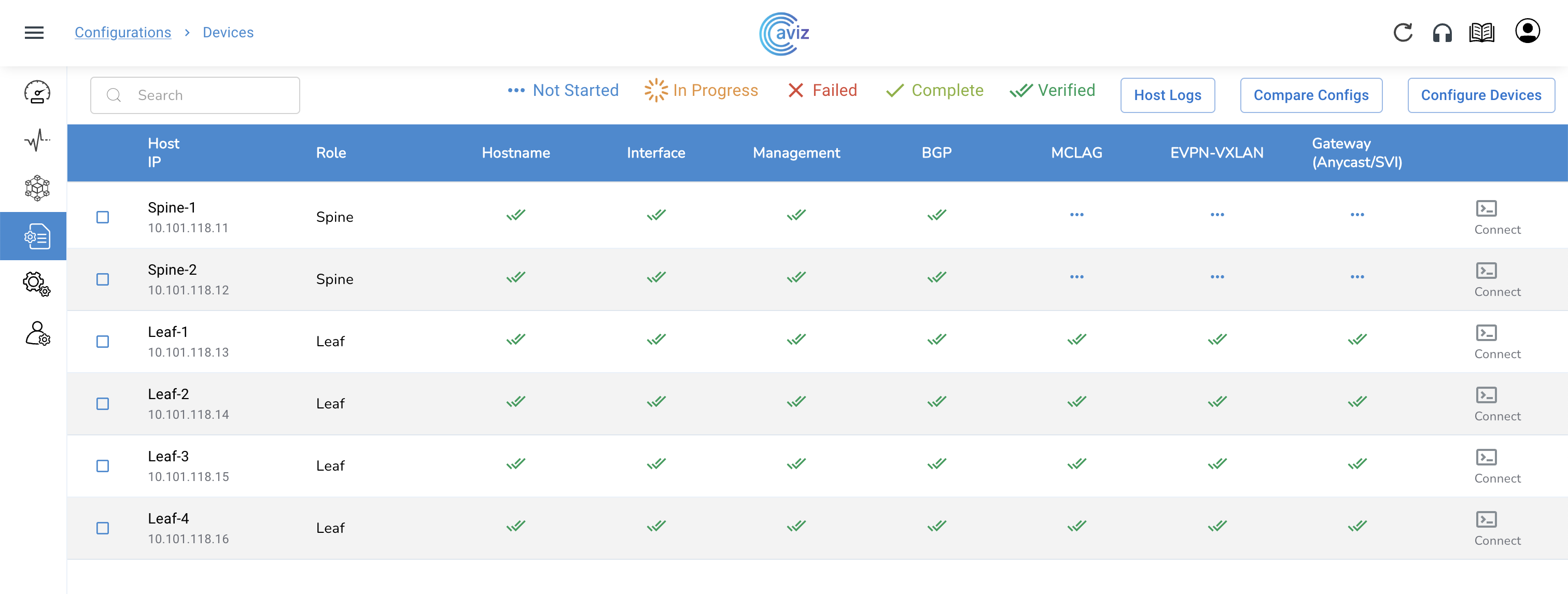Open the documentation book icon
The image size is (1568, 594).
(1481, 33)
